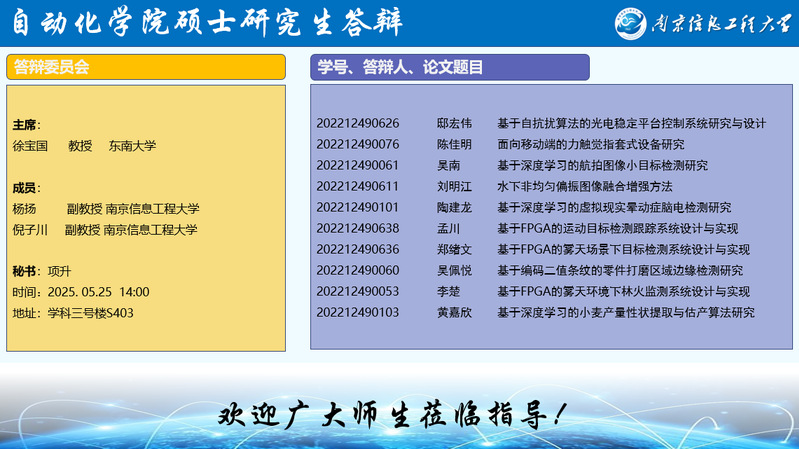Click the welcome banner 欢迎广大师生莅临指导

coord(398,414)
